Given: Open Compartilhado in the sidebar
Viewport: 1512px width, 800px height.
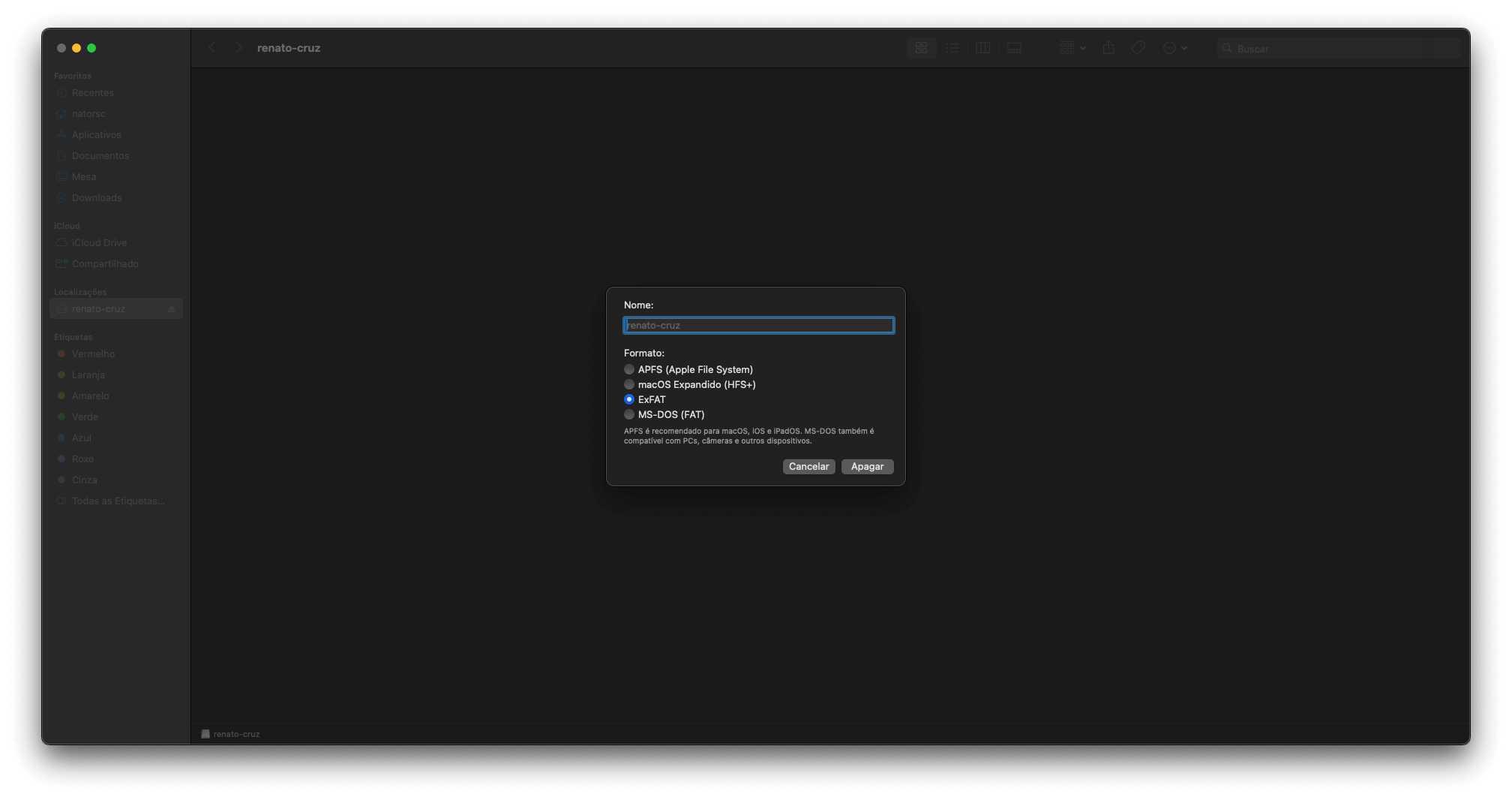Looking at the screenshot, I should coord(116,264).
